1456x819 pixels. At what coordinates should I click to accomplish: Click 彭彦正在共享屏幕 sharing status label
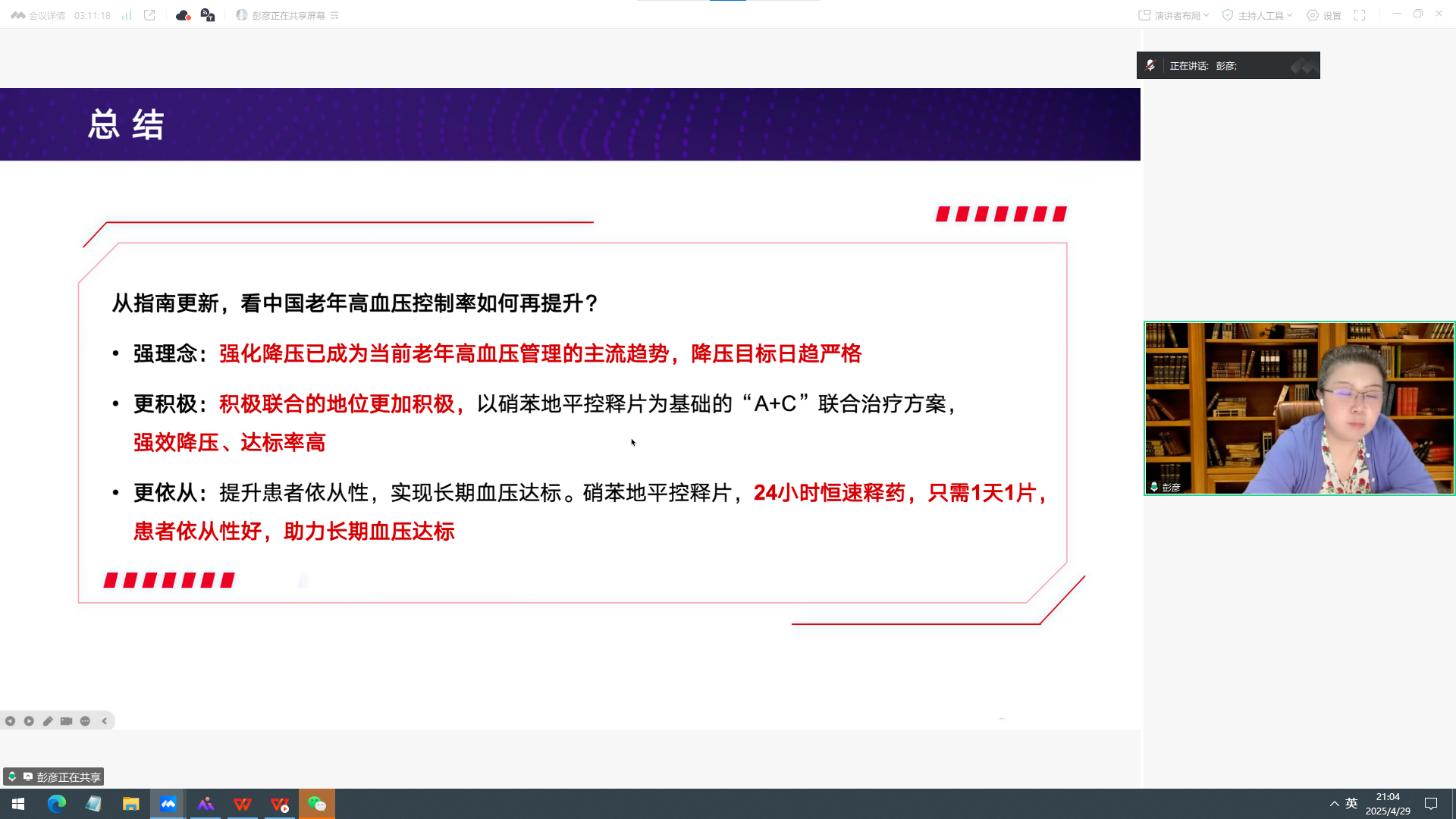click(288, 15)
